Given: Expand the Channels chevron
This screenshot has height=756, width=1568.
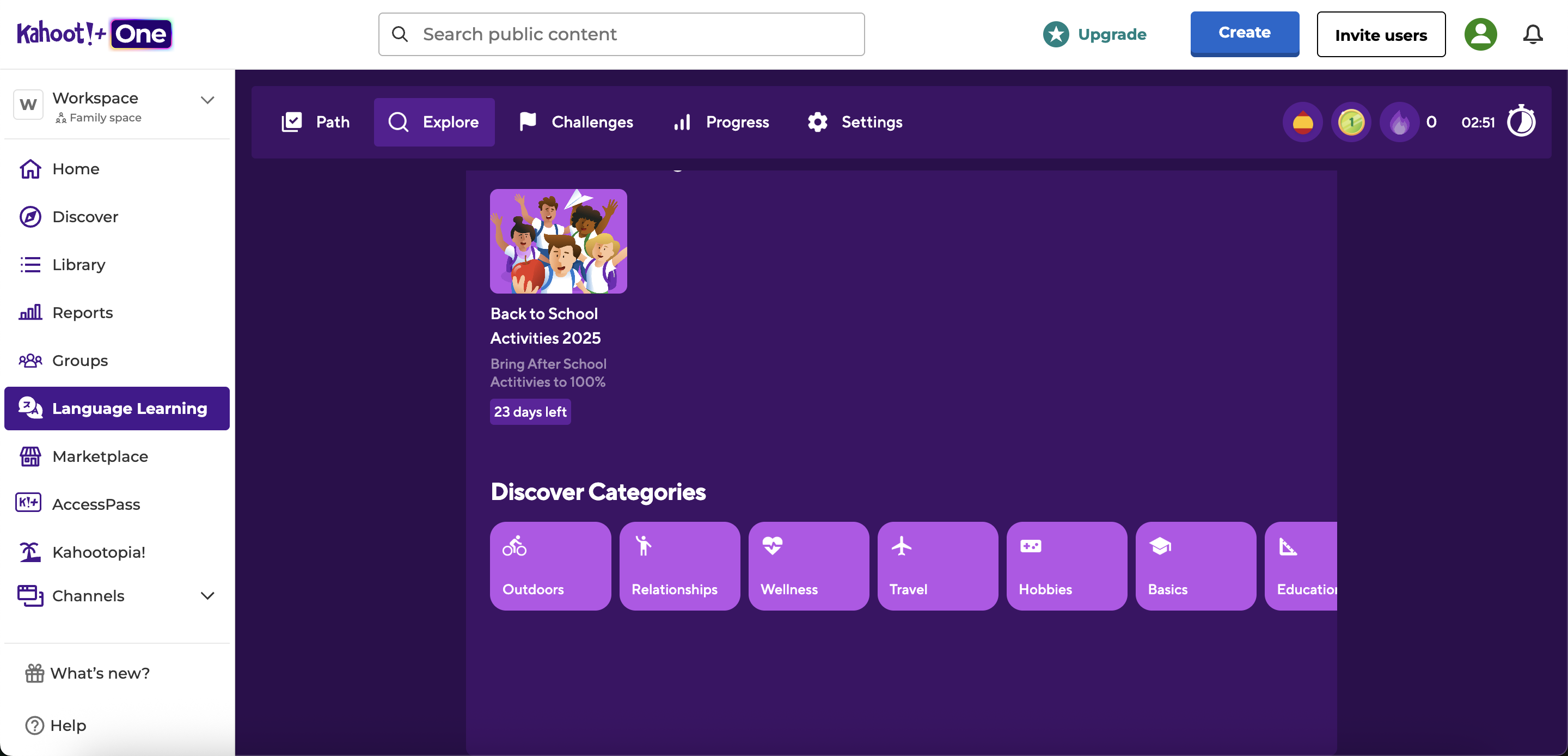Looking at the screenshot, I should [207, 596].
